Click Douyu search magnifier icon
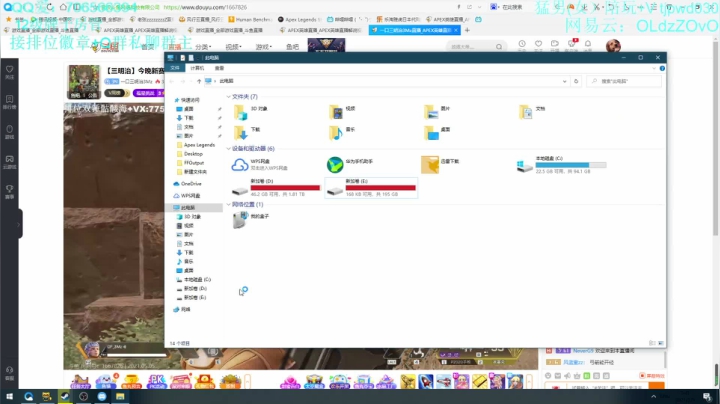The image size is (720, 404). click(x=499, y=47)
